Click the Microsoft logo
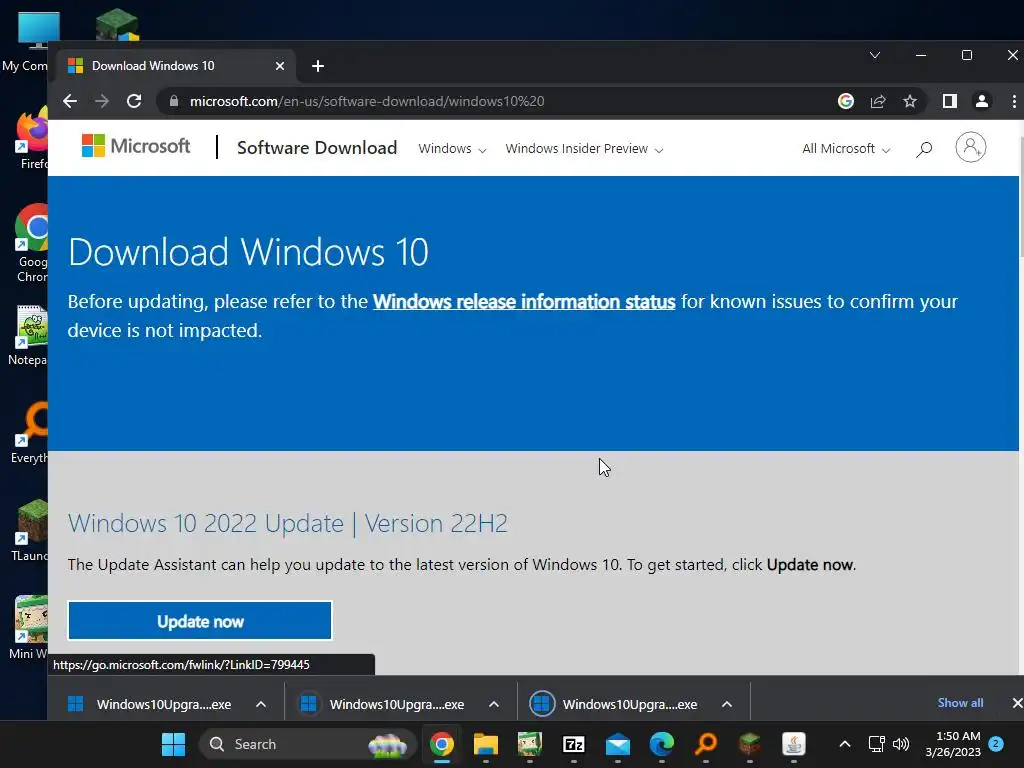Image resolution: width=1024 pixels, height=768 pixels. pos(136,146)
